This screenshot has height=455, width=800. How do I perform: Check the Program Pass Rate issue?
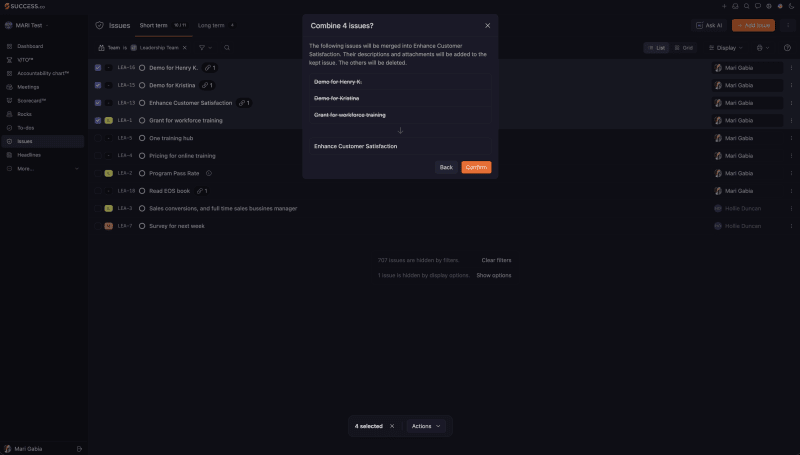click(x=98, y=173)
